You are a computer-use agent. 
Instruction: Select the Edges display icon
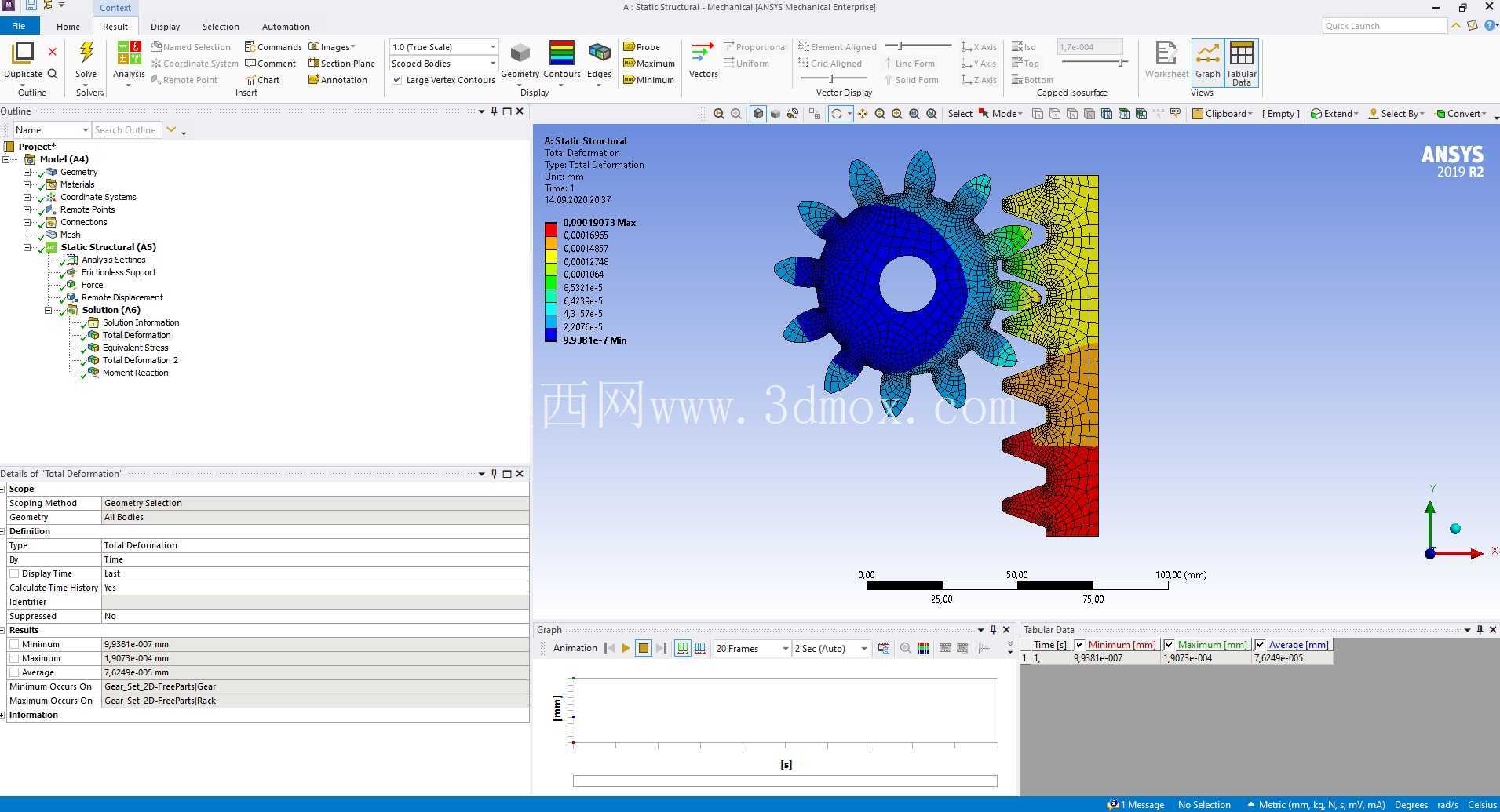click(599, 53)
